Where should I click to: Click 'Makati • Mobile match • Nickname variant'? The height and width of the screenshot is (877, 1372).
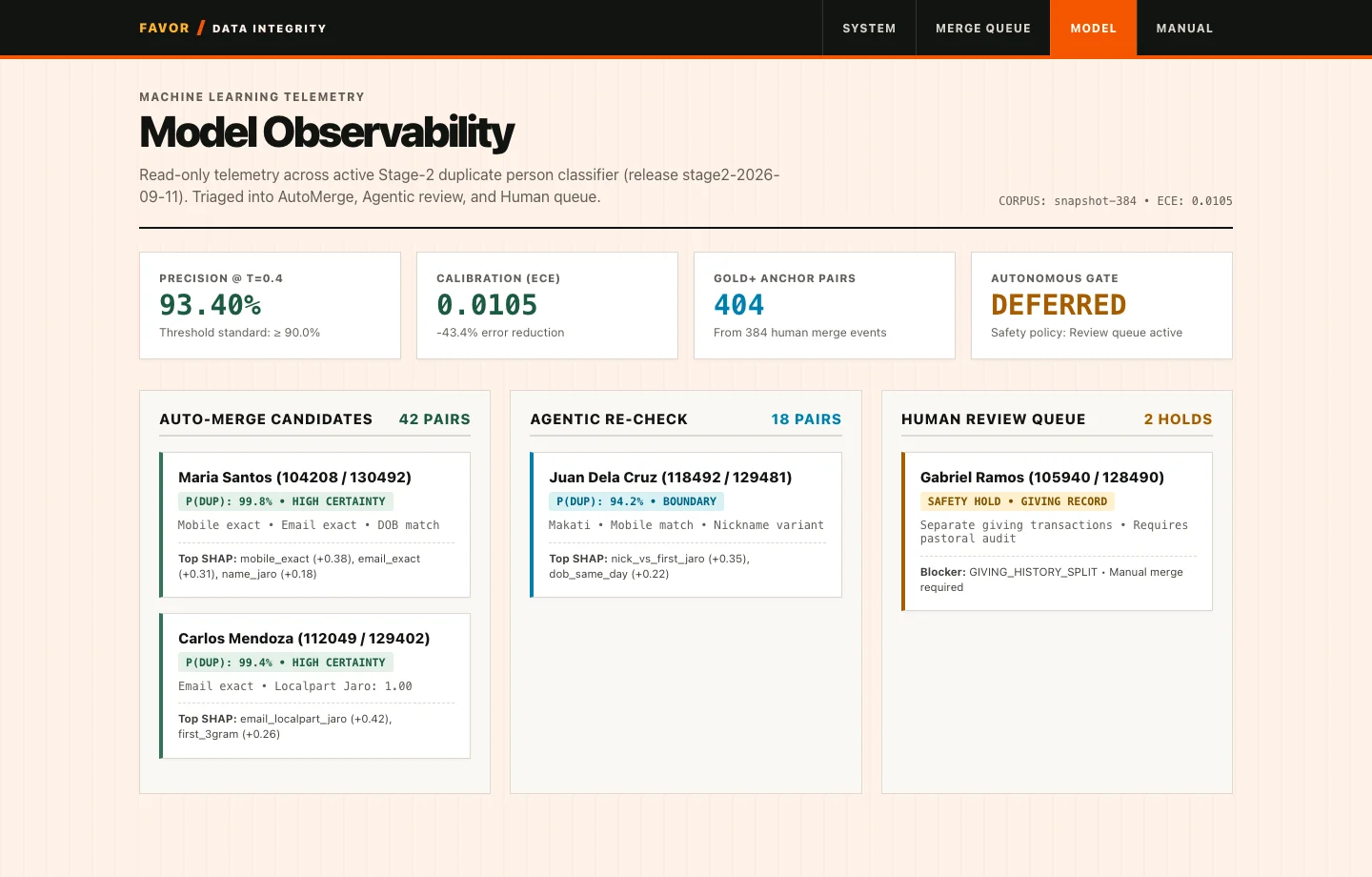point(686,525)
